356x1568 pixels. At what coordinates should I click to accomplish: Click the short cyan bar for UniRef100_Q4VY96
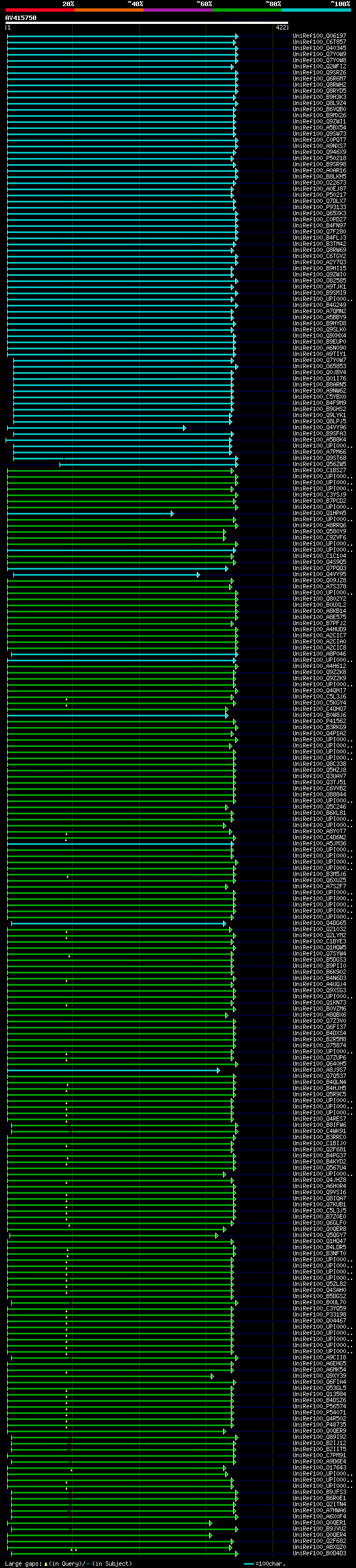click(x=96, y=428)
